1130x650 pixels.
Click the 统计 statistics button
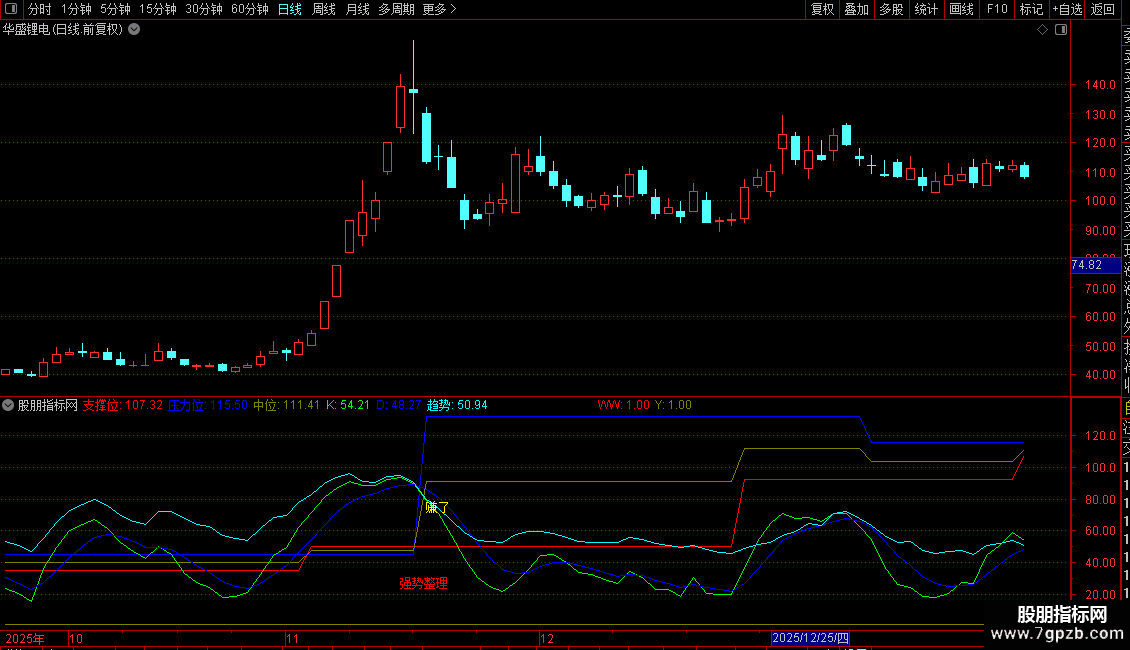(926, 9)
